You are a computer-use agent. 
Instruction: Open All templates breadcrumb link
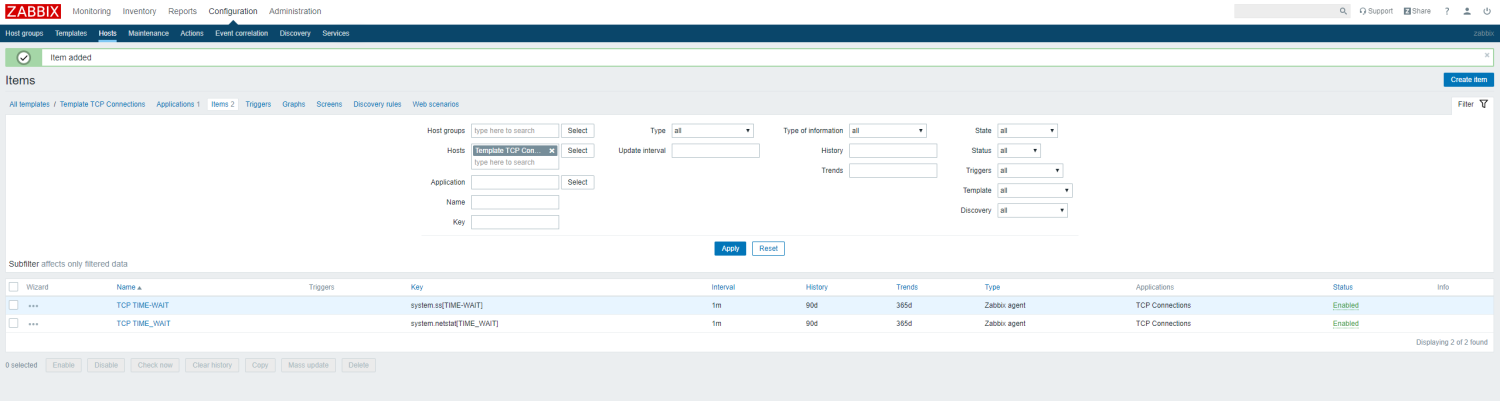(29, 104)
